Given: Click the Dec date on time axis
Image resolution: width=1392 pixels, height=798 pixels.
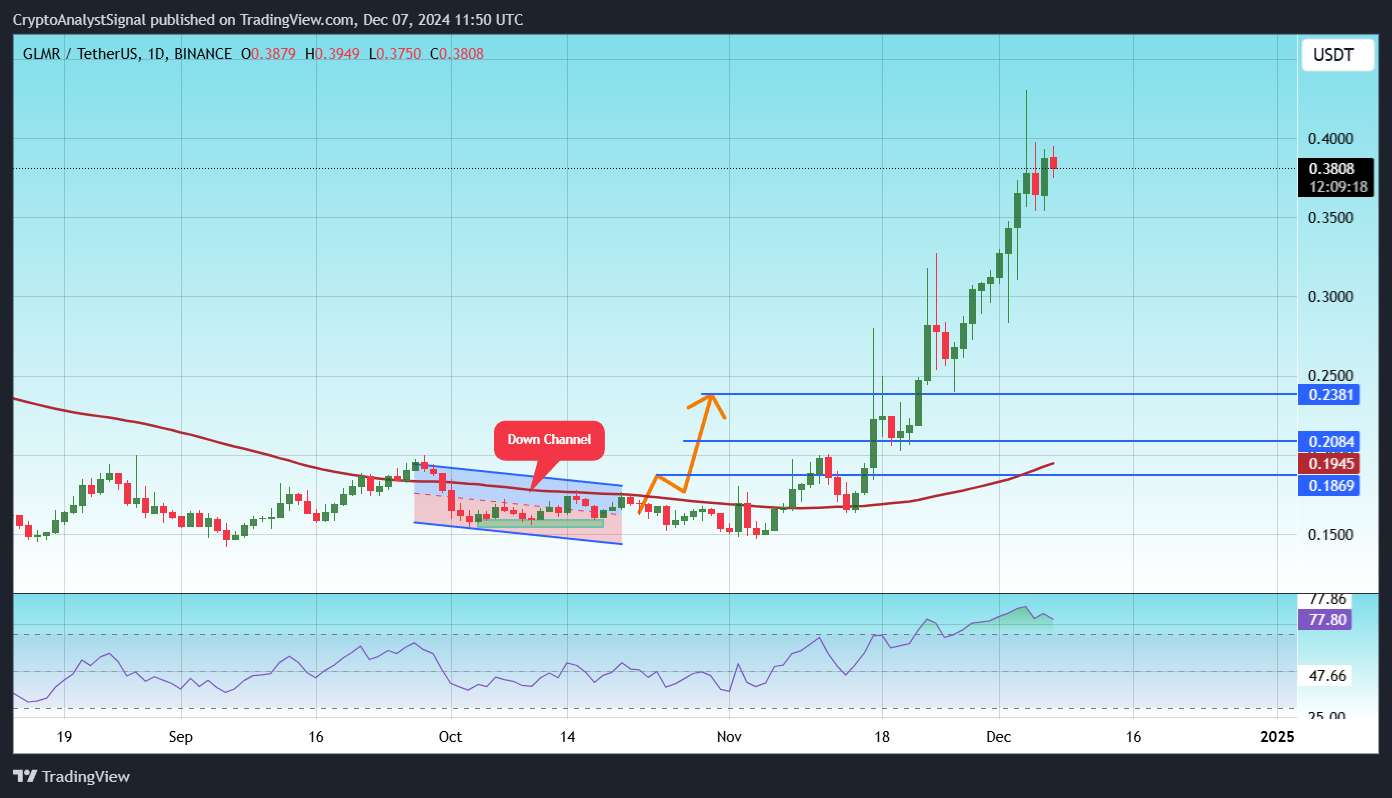Looking at the screenshot, I should 998,737.
